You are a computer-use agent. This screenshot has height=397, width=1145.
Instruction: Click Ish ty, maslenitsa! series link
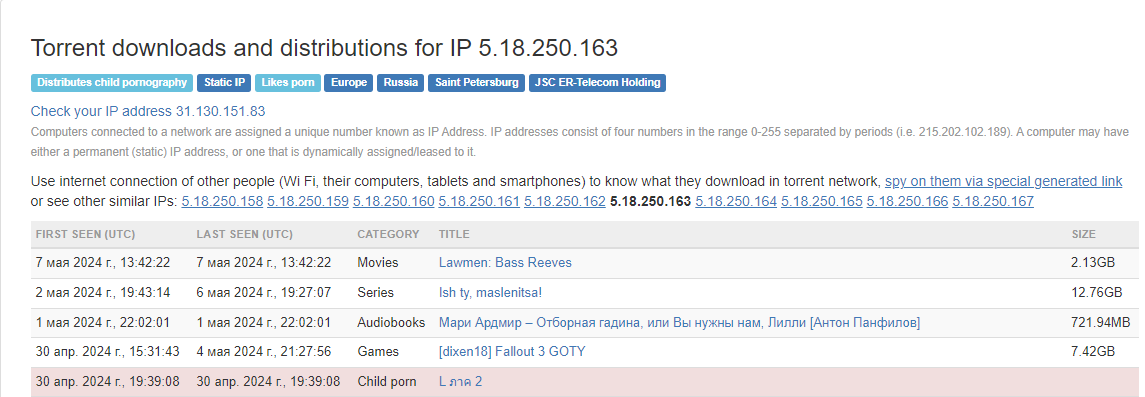coord(491,293)
